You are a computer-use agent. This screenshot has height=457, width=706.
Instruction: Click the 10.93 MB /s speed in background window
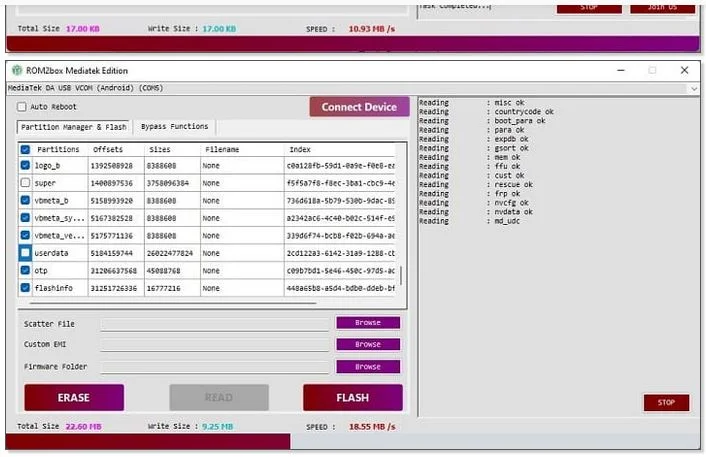pyautogui.click(x=371, y=29)
